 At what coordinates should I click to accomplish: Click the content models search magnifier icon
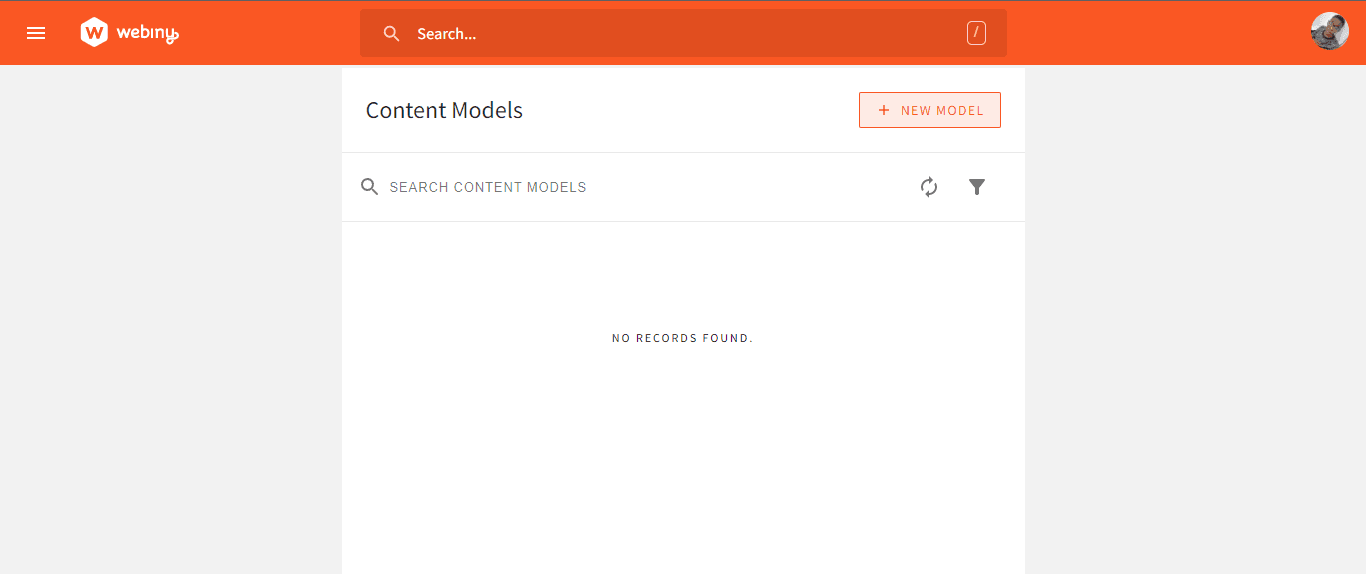(370, 187)
